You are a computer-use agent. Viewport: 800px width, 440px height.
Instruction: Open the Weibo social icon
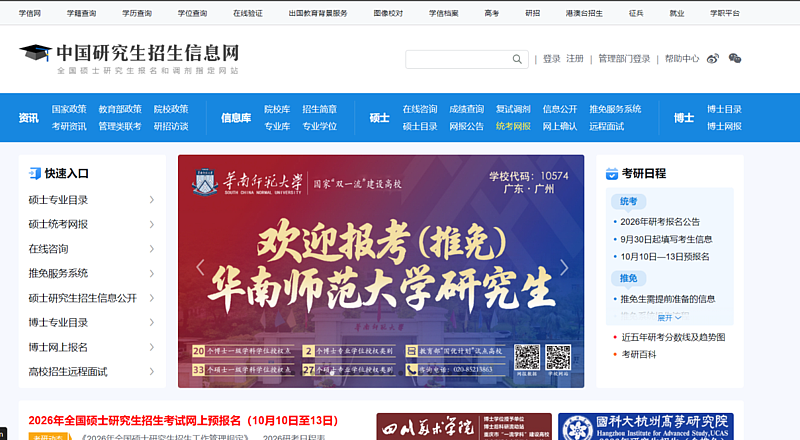point(713,59)
